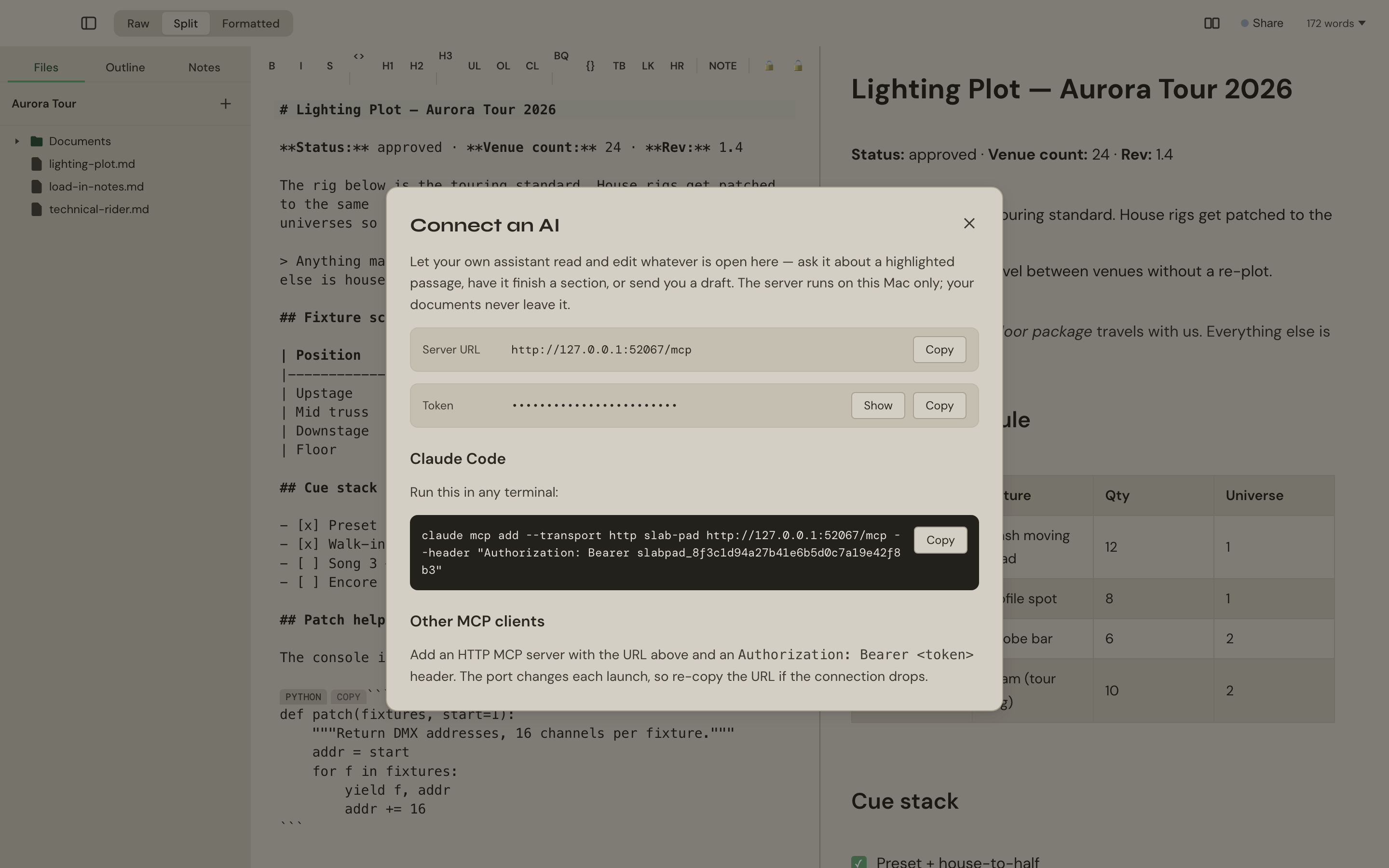1389x868 pixels.
Task: Insert a horizontal rule with HR
Action: click(677, 66)
